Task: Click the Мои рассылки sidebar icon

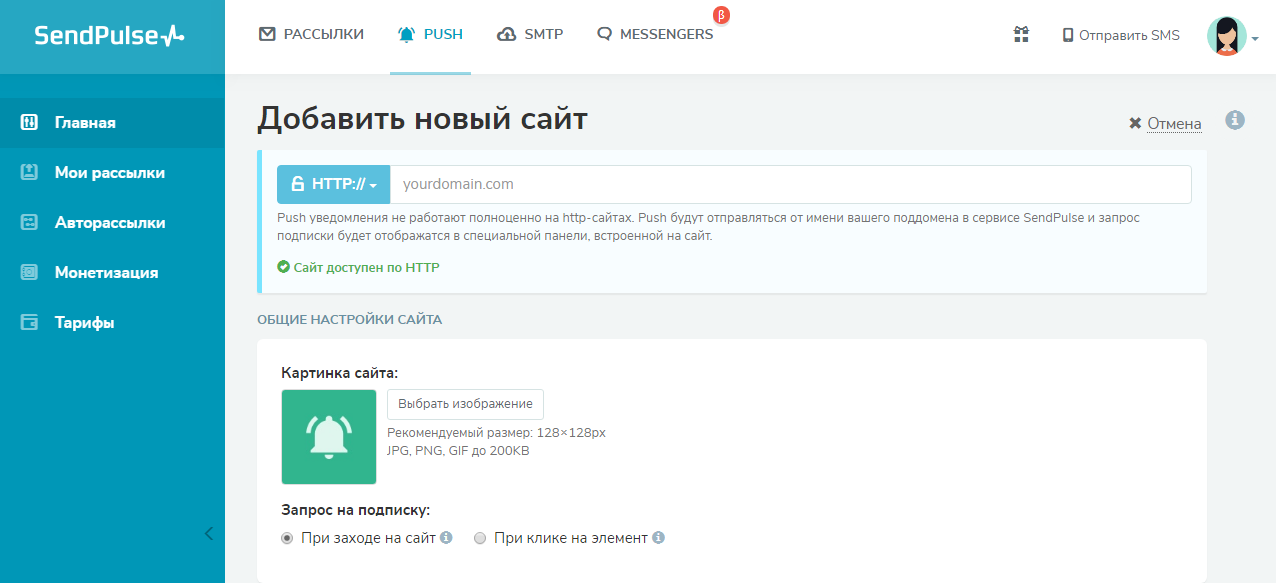Action: point(29,172)
